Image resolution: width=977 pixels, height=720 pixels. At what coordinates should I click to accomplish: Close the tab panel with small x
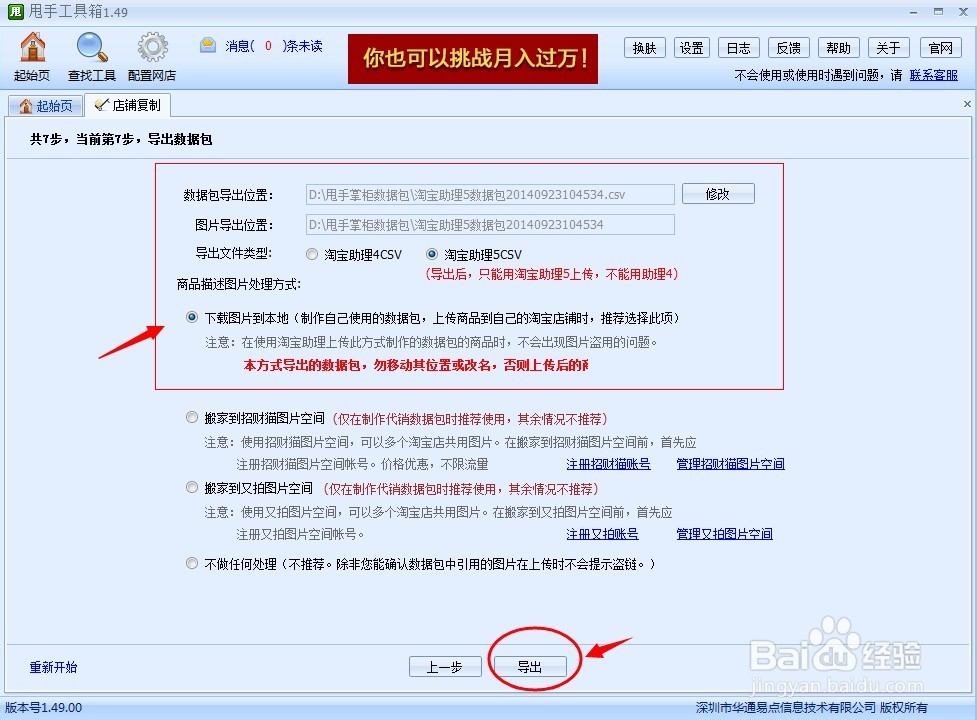point(967,104)
